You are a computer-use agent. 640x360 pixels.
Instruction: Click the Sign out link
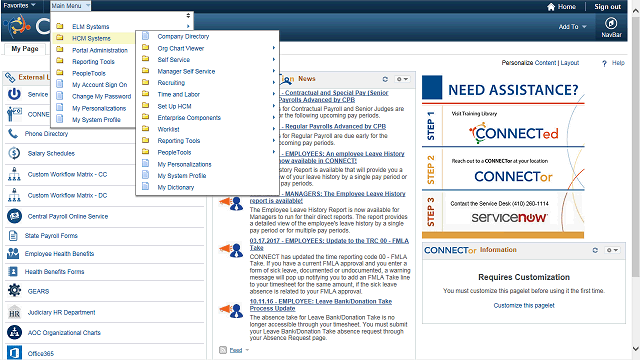(607, 7)
